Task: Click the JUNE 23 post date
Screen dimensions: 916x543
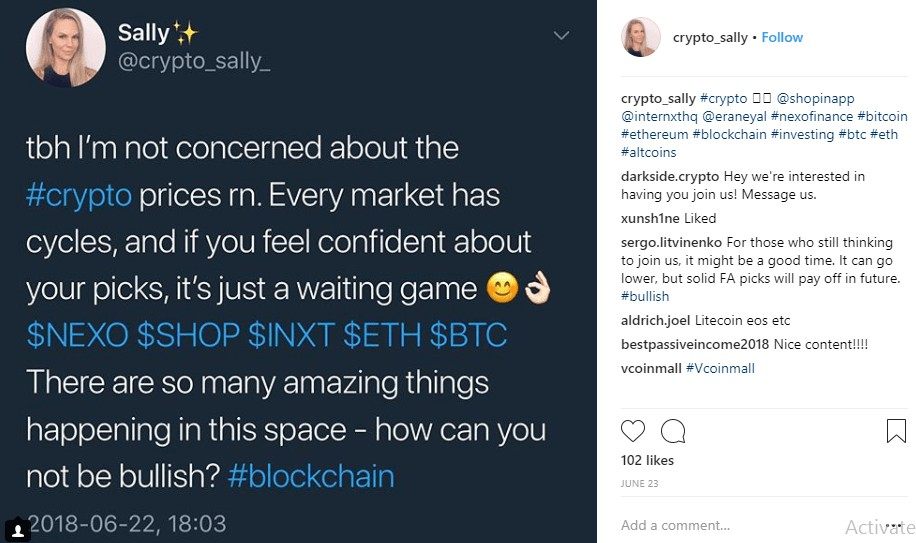Action: pos(638,482)
